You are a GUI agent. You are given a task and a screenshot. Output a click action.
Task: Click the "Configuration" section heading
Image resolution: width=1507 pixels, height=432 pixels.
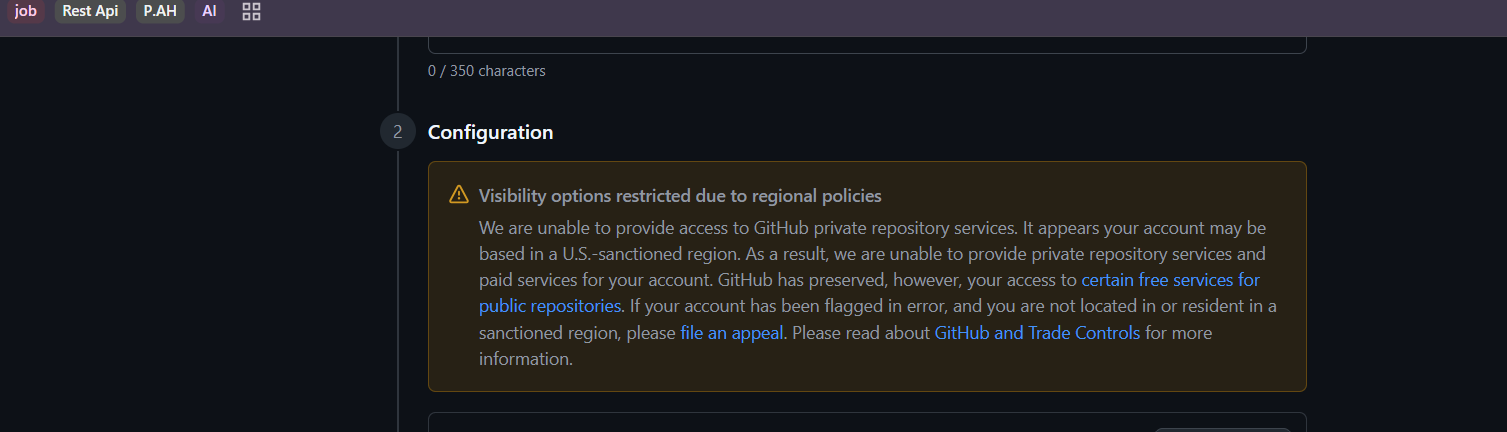click(x=490, y=132)
